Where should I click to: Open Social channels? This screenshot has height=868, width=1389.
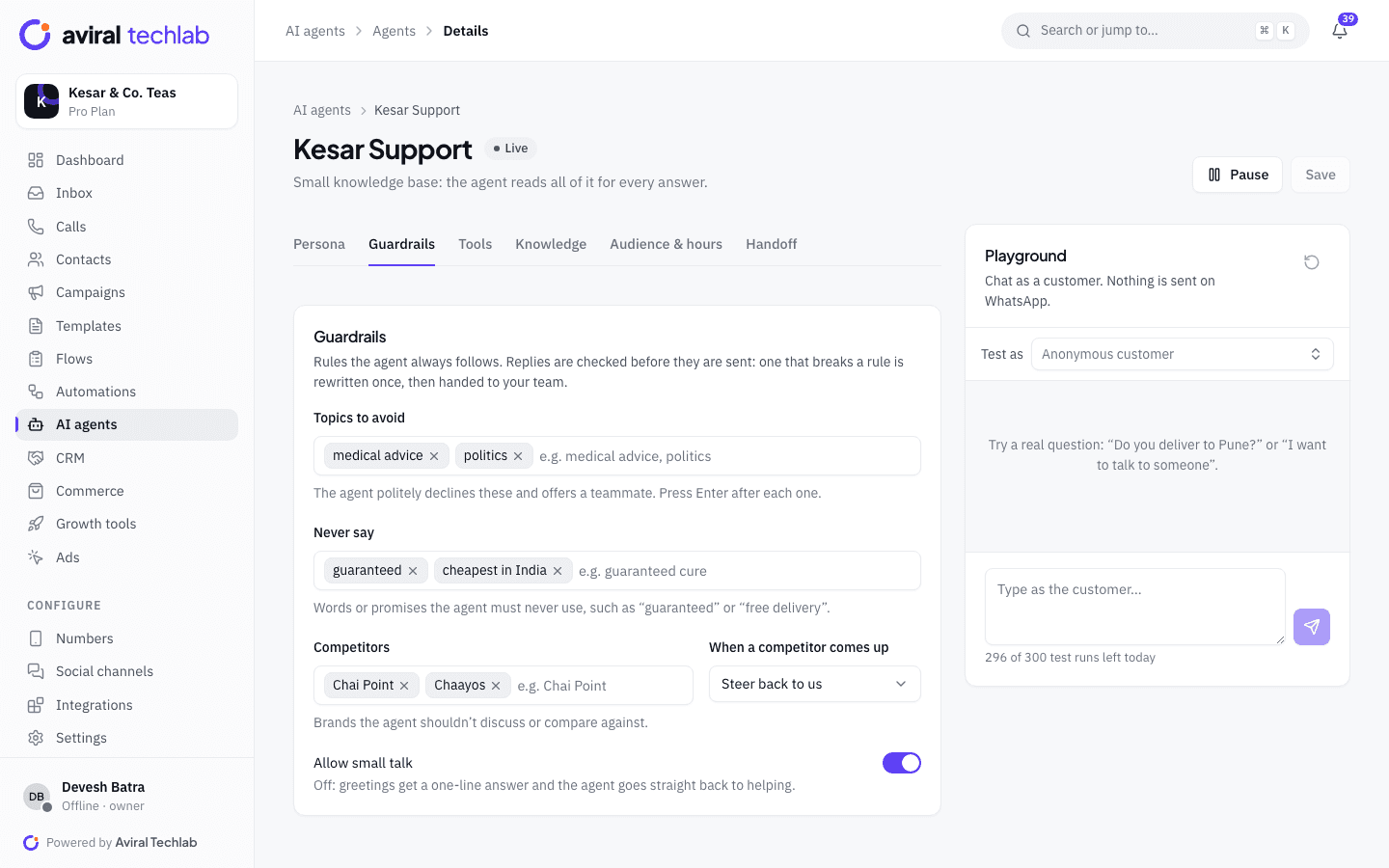[x=127, y=671]
